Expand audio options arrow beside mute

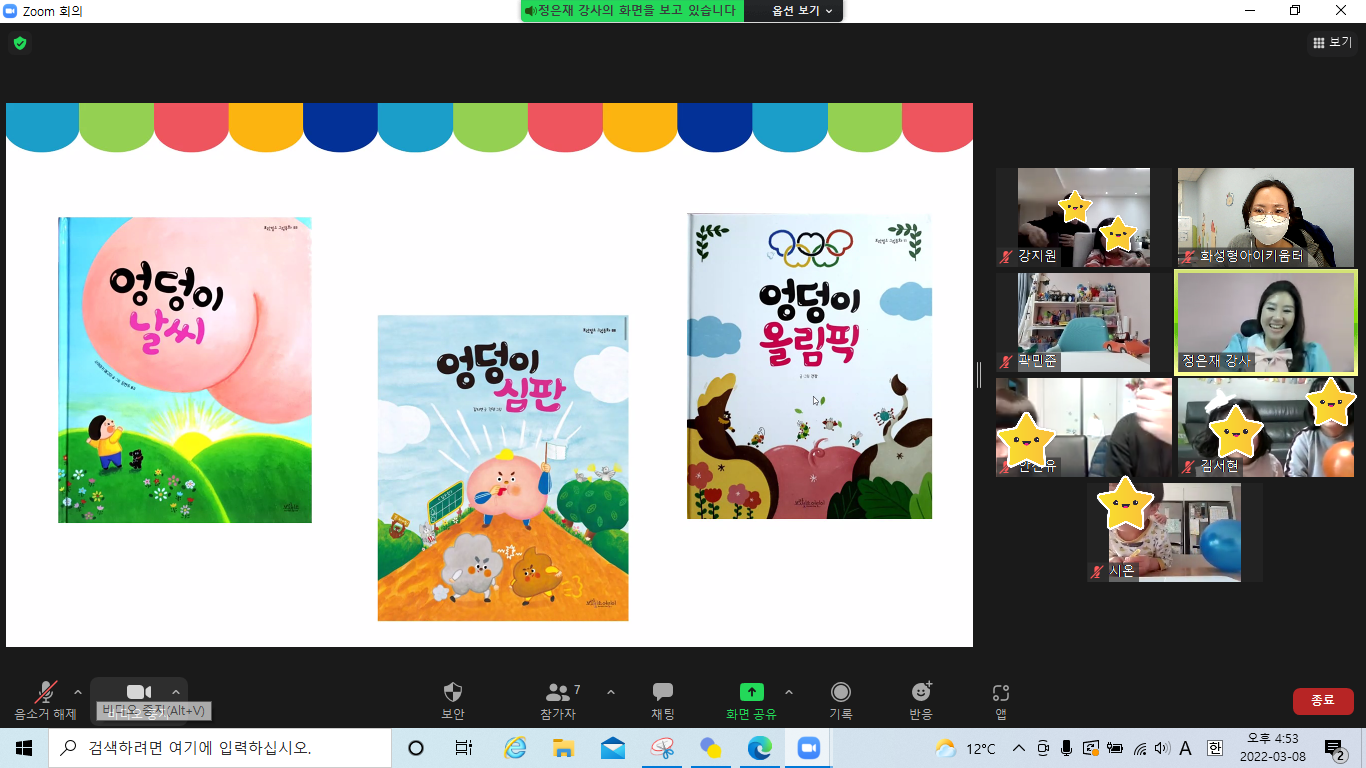[x=78, y=691]
